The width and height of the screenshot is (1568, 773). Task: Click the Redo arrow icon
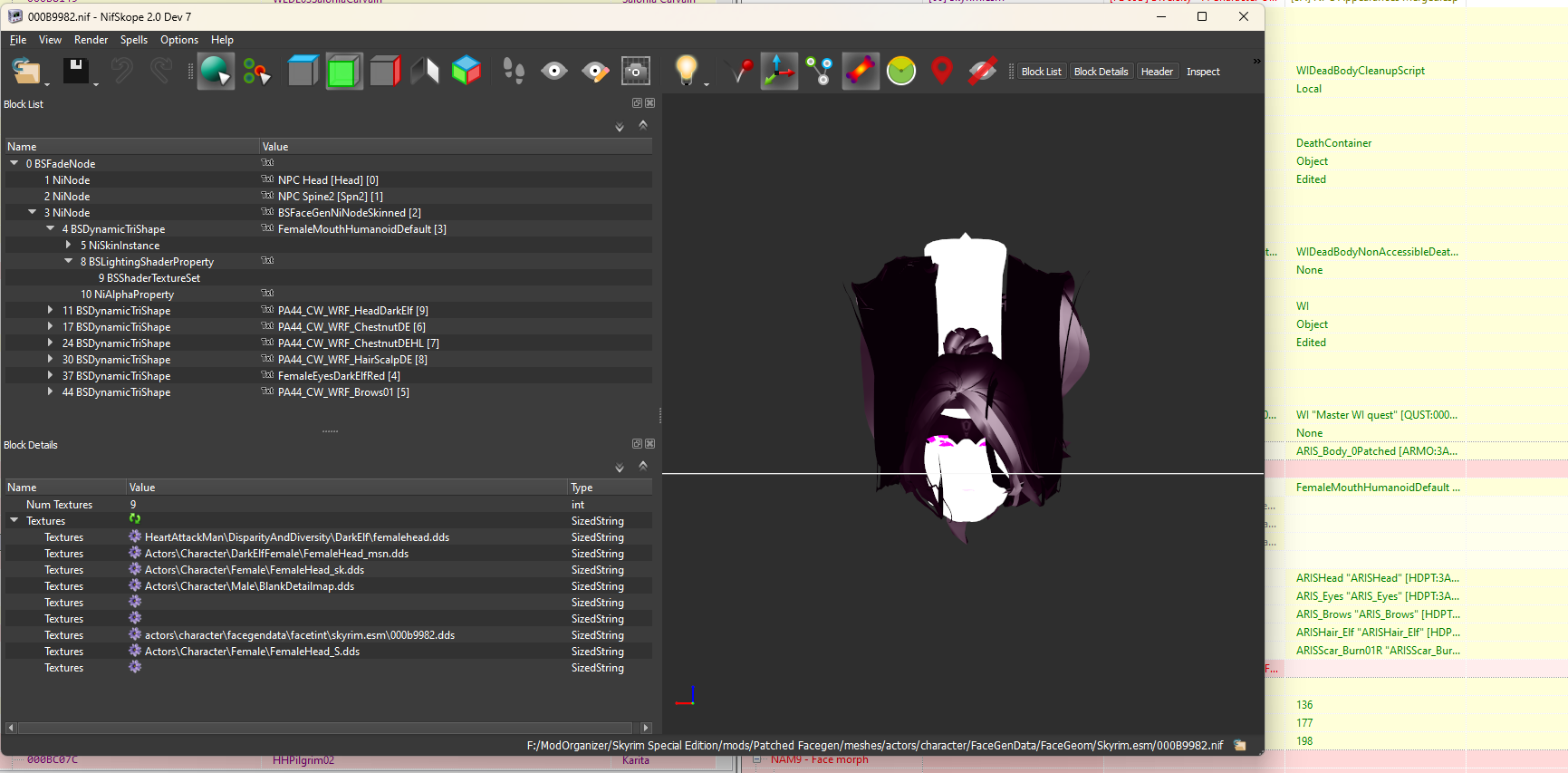[x=161, y=71]
